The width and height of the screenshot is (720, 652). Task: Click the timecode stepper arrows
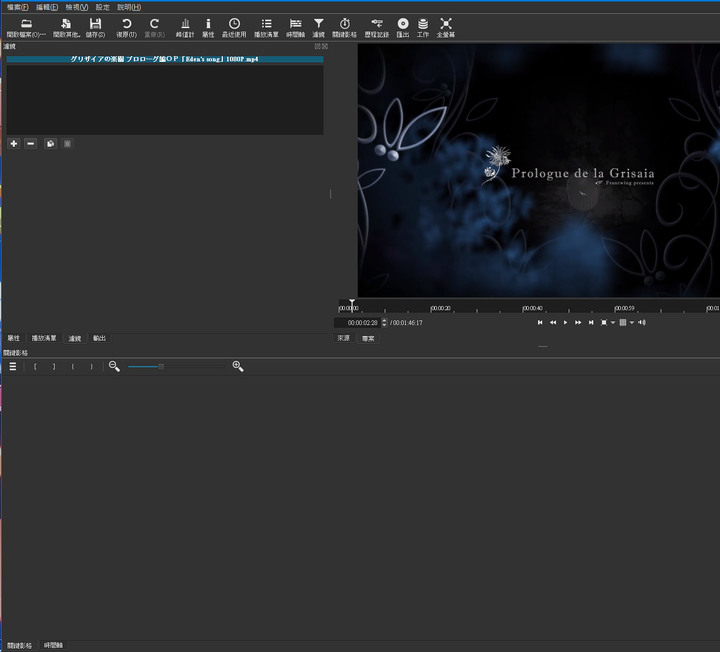click(x=384, y=323)
